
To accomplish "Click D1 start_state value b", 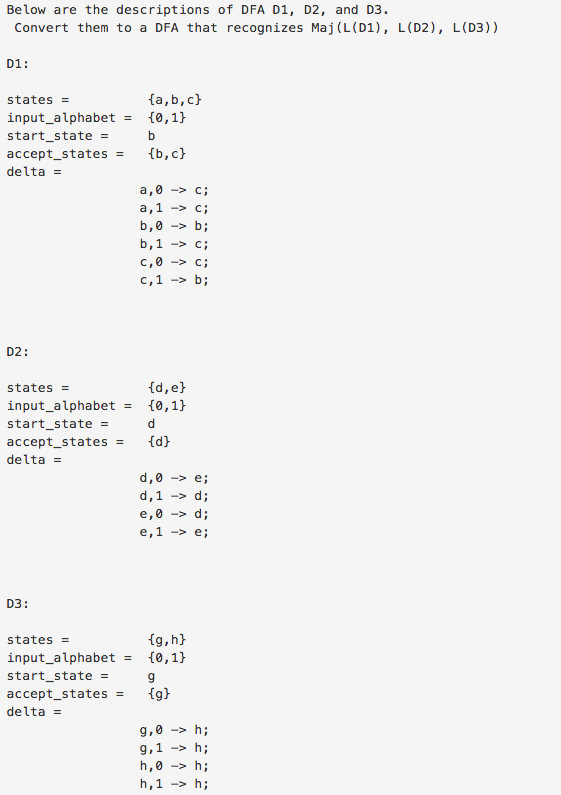I will 151,136.
